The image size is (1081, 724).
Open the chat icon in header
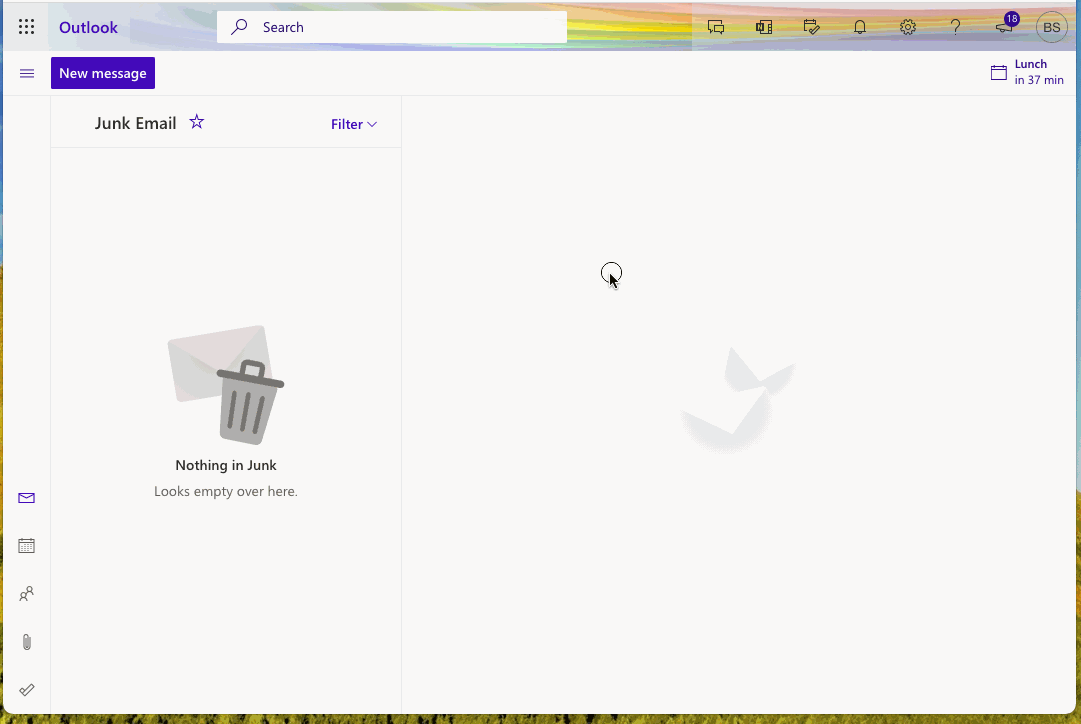click(716, 27)
